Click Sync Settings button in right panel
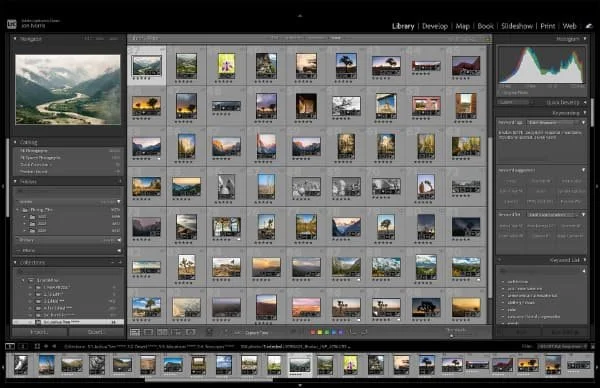600x388 pixels. coord(565,333)
